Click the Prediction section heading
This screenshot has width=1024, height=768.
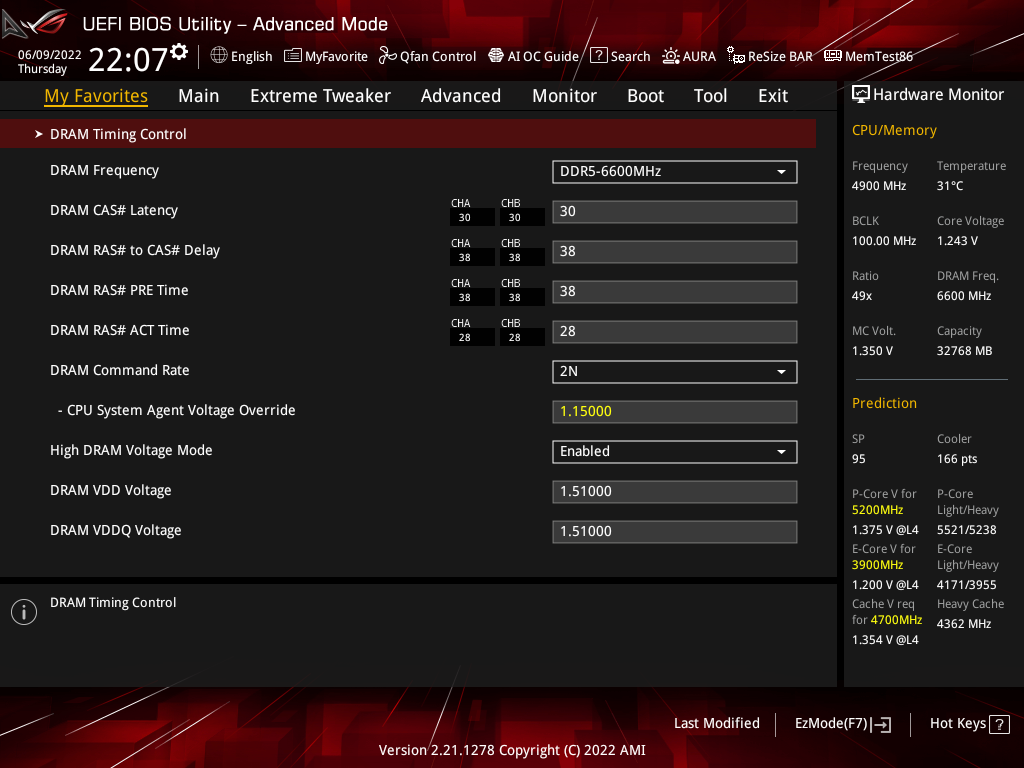point(884,404)
